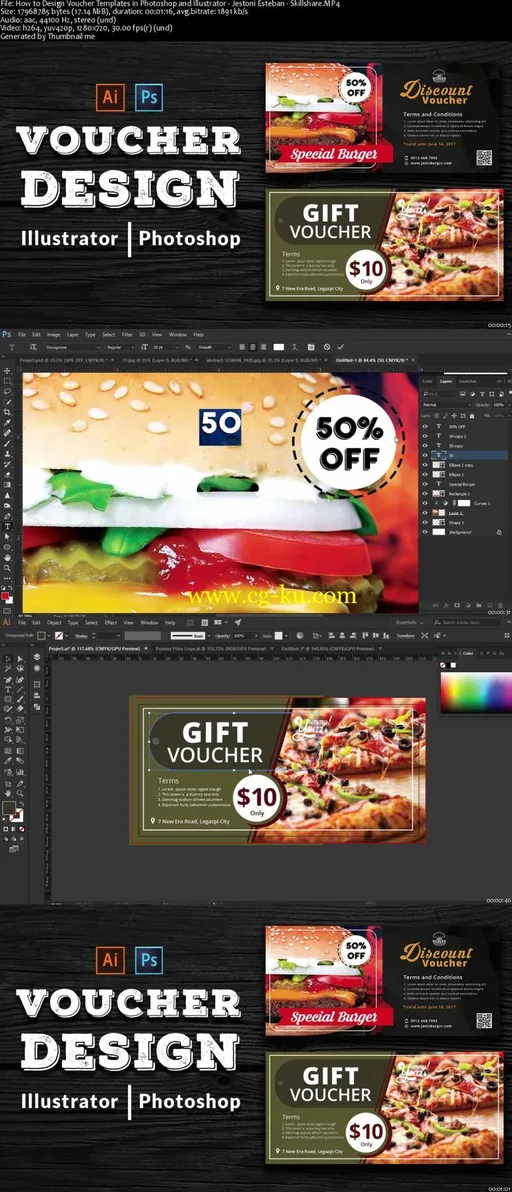Add a layer mask from Layers panel bottom

pos(457,605)
